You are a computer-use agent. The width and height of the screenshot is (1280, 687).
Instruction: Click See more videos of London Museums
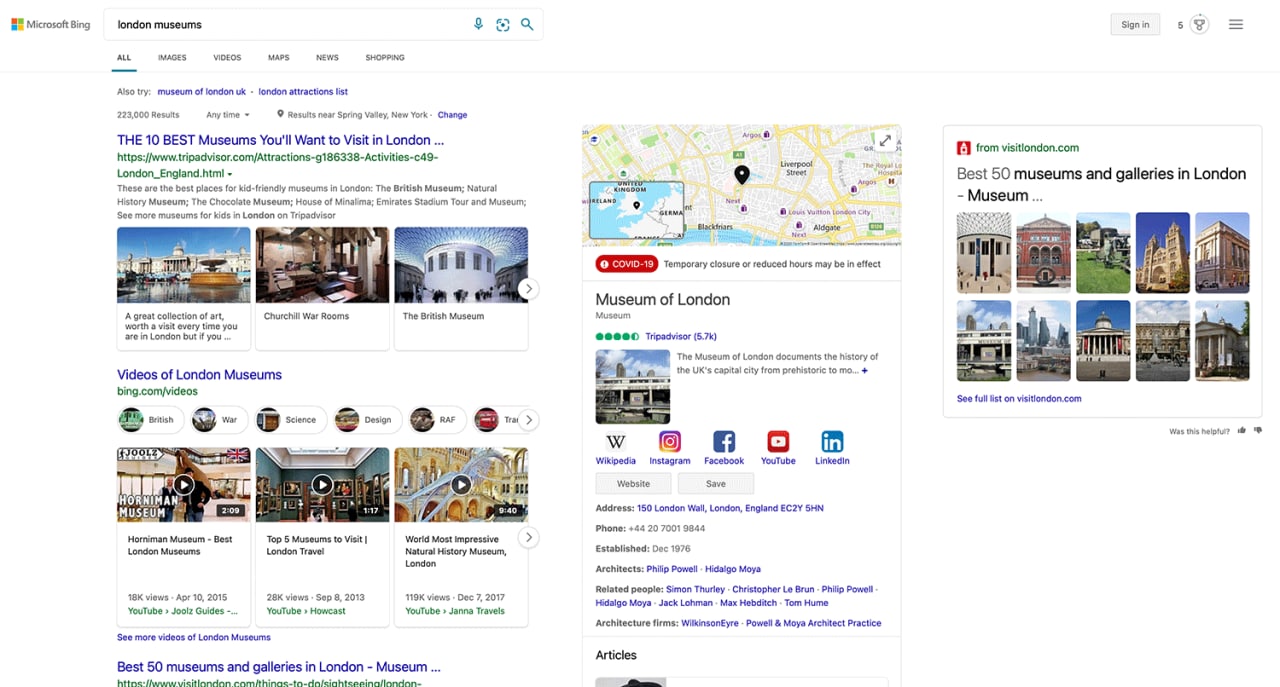(194, 637)
